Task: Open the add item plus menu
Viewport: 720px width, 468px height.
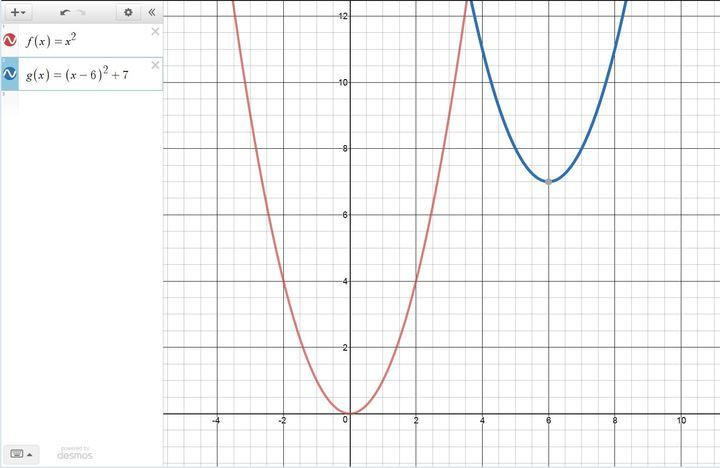Action: point(18,12)
